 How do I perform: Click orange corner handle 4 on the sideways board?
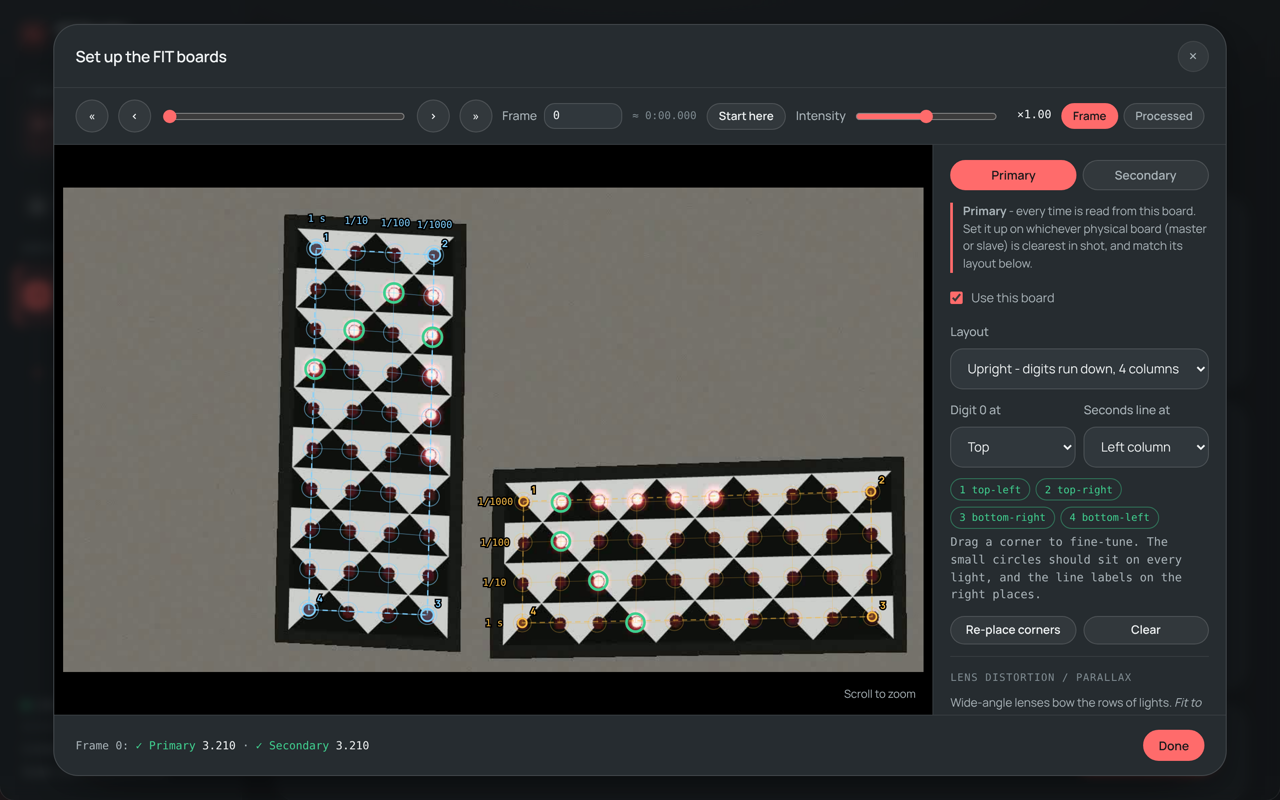[x=522, y=623]
